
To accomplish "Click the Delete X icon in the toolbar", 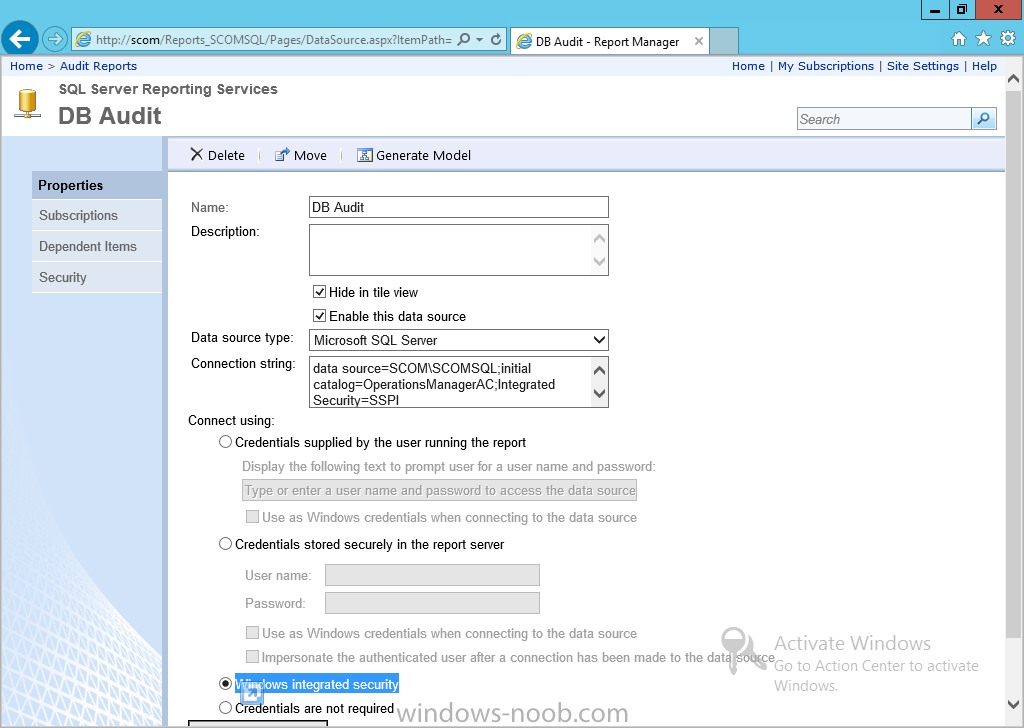I will click(197, 155).
